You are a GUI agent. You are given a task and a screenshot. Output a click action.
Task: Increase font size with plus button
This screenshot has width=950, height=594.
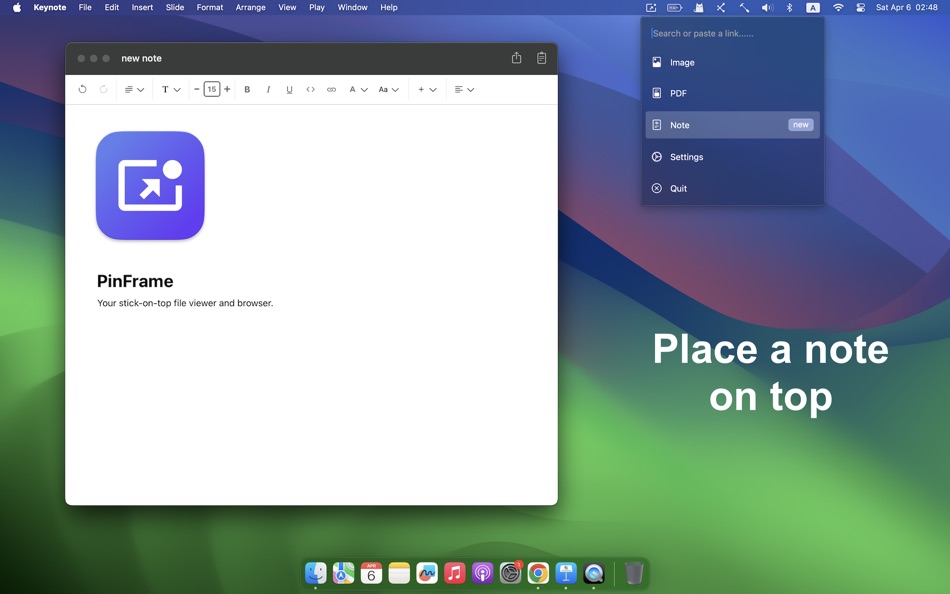(227, 89)
